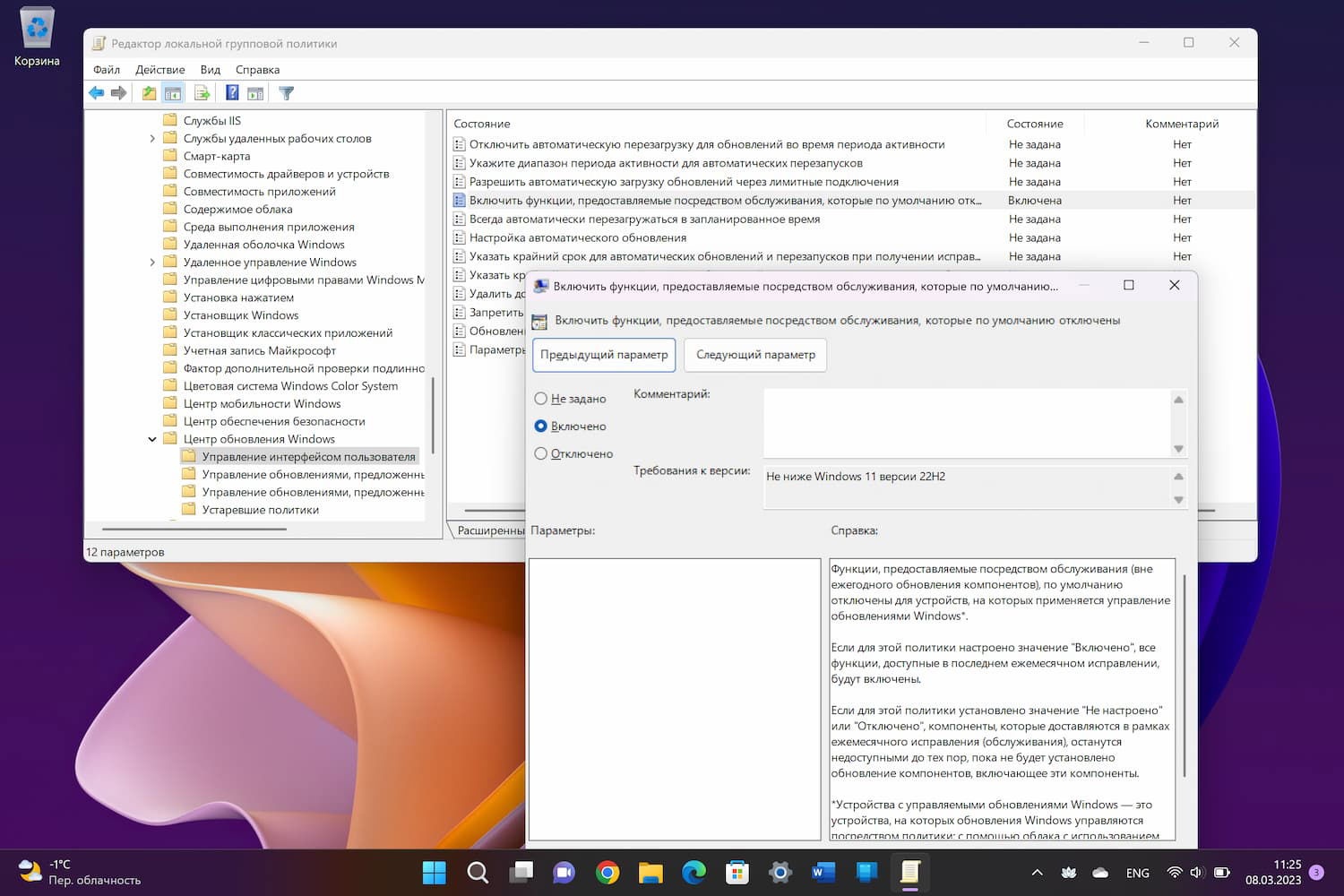Click the down arrow of the comment box
Image resolution: width=1344 pixels, height=896 pixels.
(x=1178, y=449)
